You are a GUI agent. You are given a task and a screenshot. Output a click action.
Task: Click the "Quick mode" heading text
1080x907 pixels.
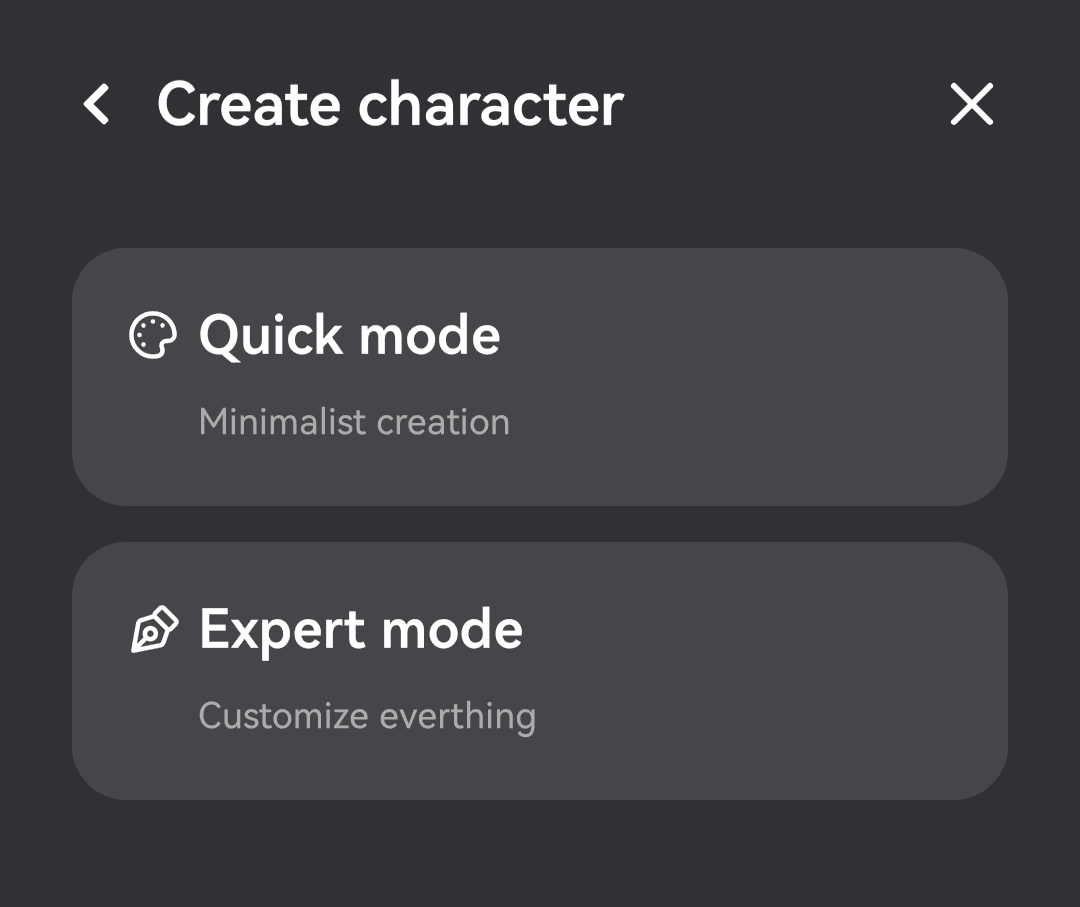349,335
